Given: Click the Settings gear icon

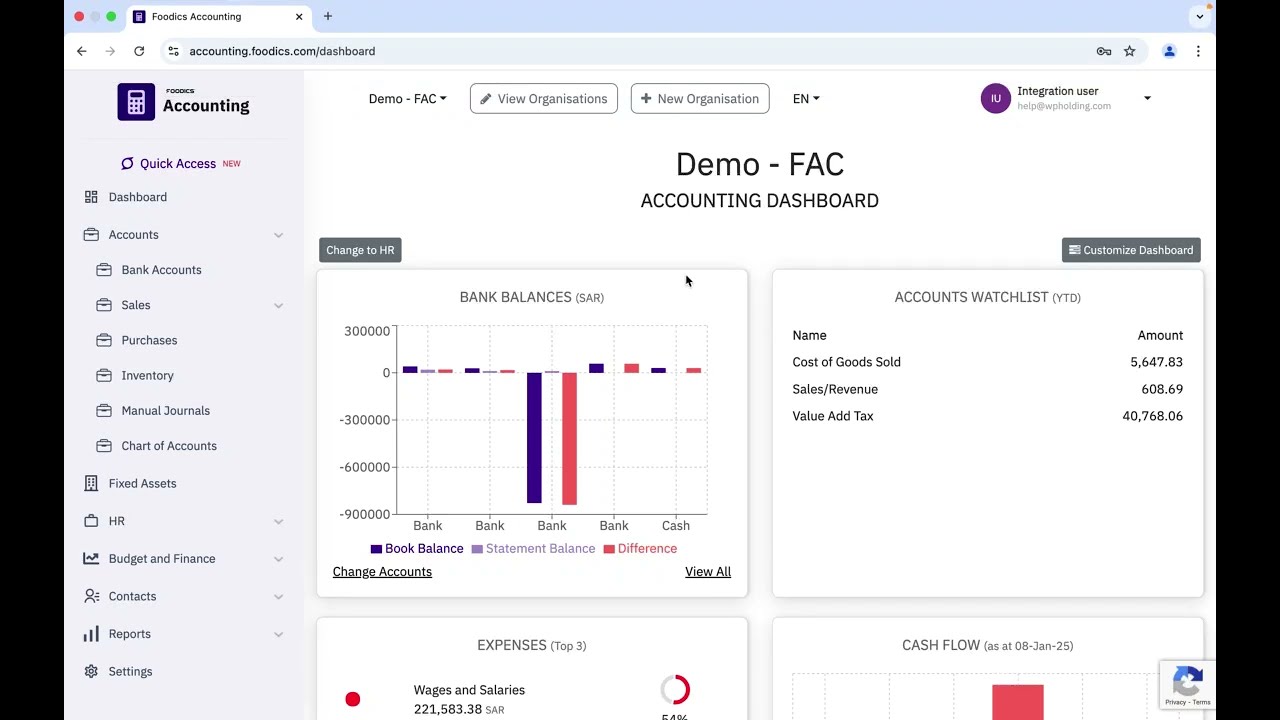Looking at the screenshot, I should click(91, 671).
